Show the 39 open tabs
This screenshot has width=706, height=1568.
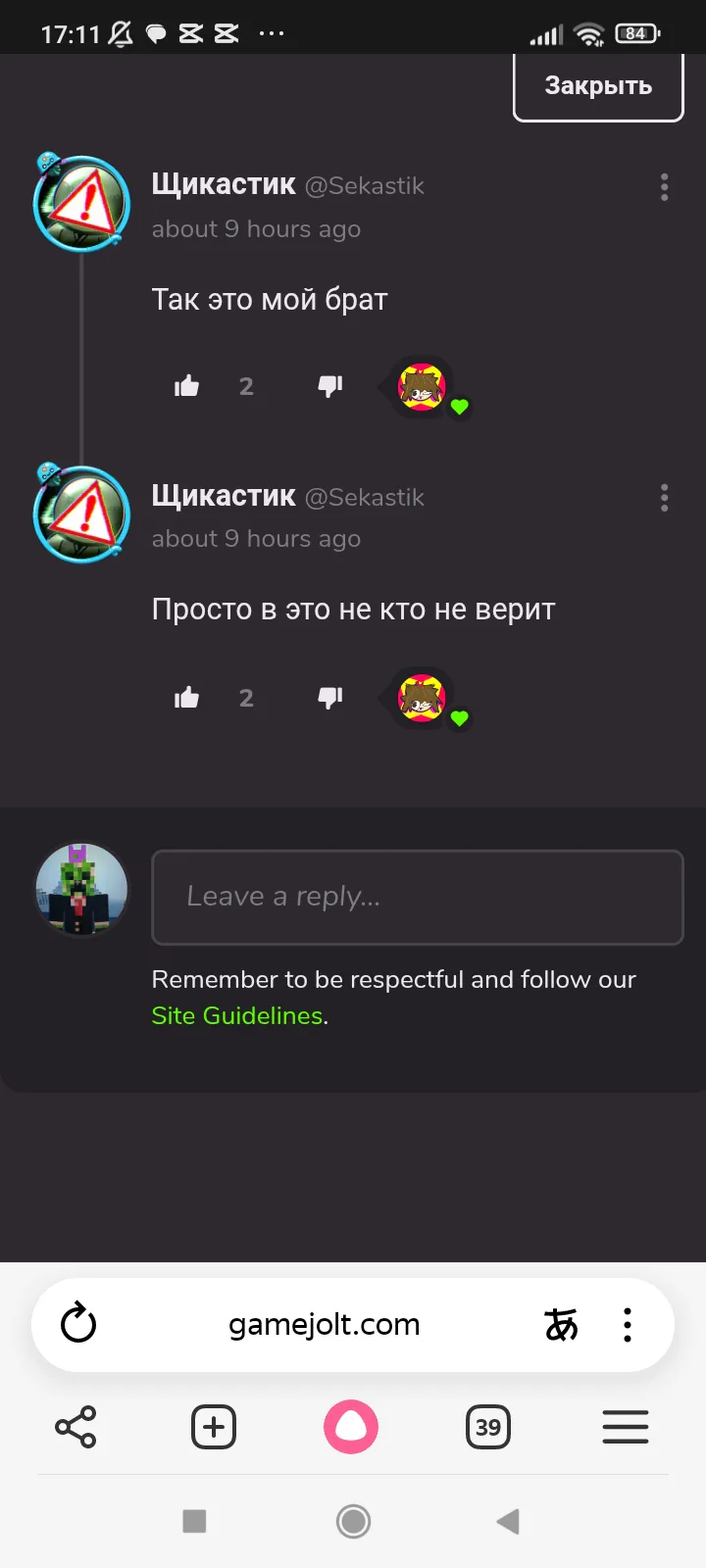click(488, 1427)
